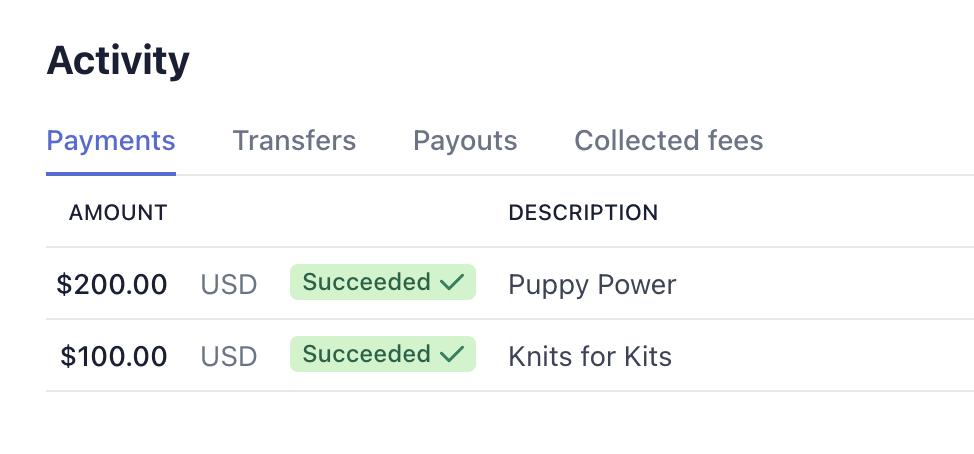Open the Payments tab

click(x=111, y=141)
